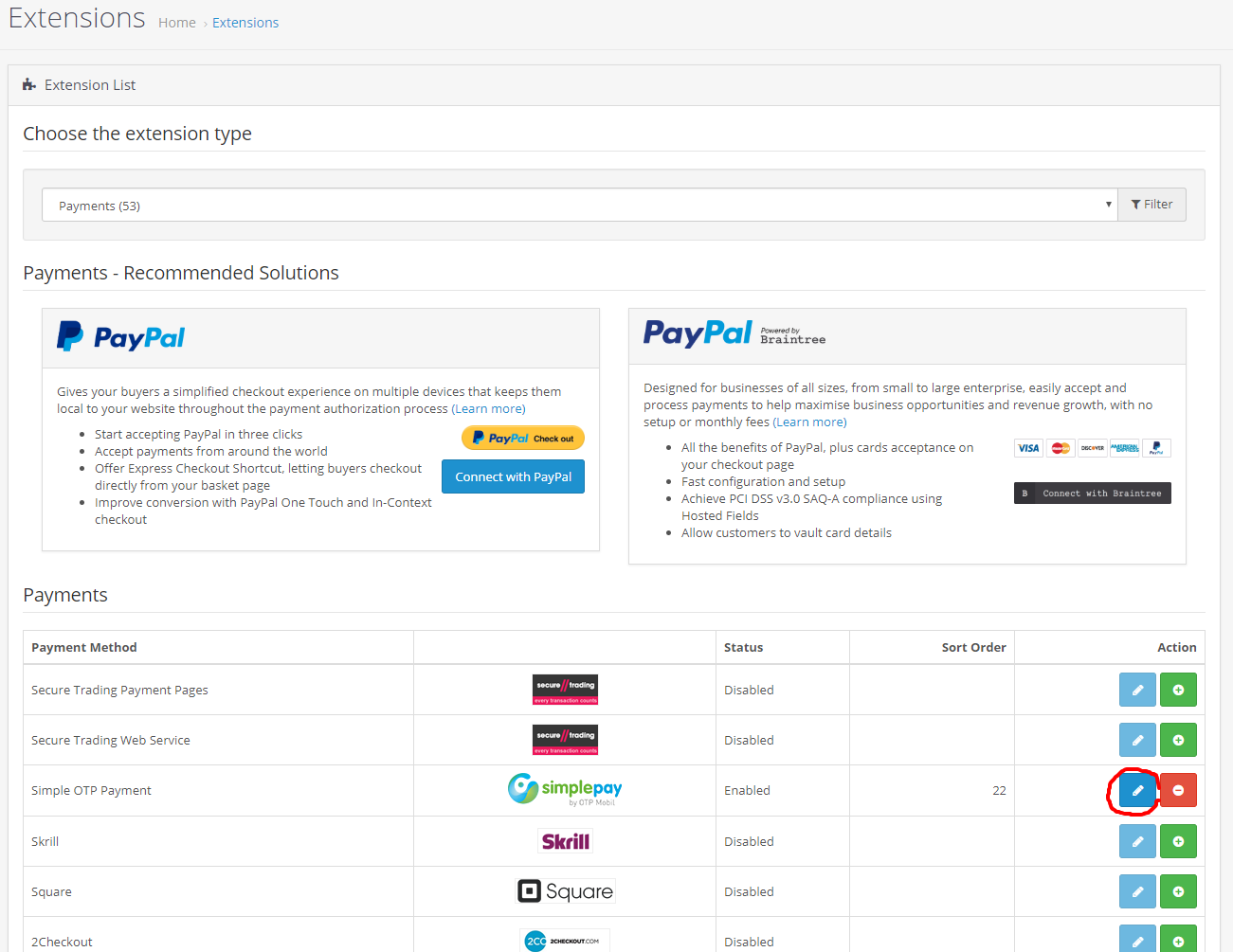Screen dimensions: 1233x952
Task: Click the Secure Trading Web Service logo
Action: point(565,740)
